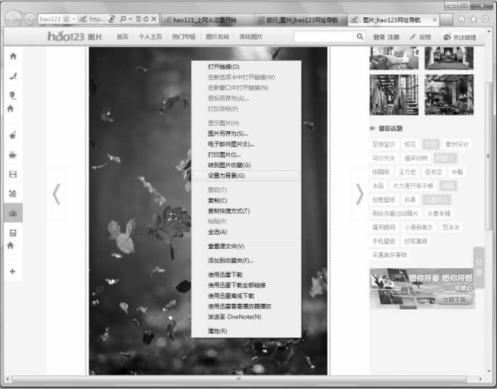Click the magnifier search icon in address bar
Image resolution: width=497 pixels, height=389 pixels.
click(x=123, y=19)
